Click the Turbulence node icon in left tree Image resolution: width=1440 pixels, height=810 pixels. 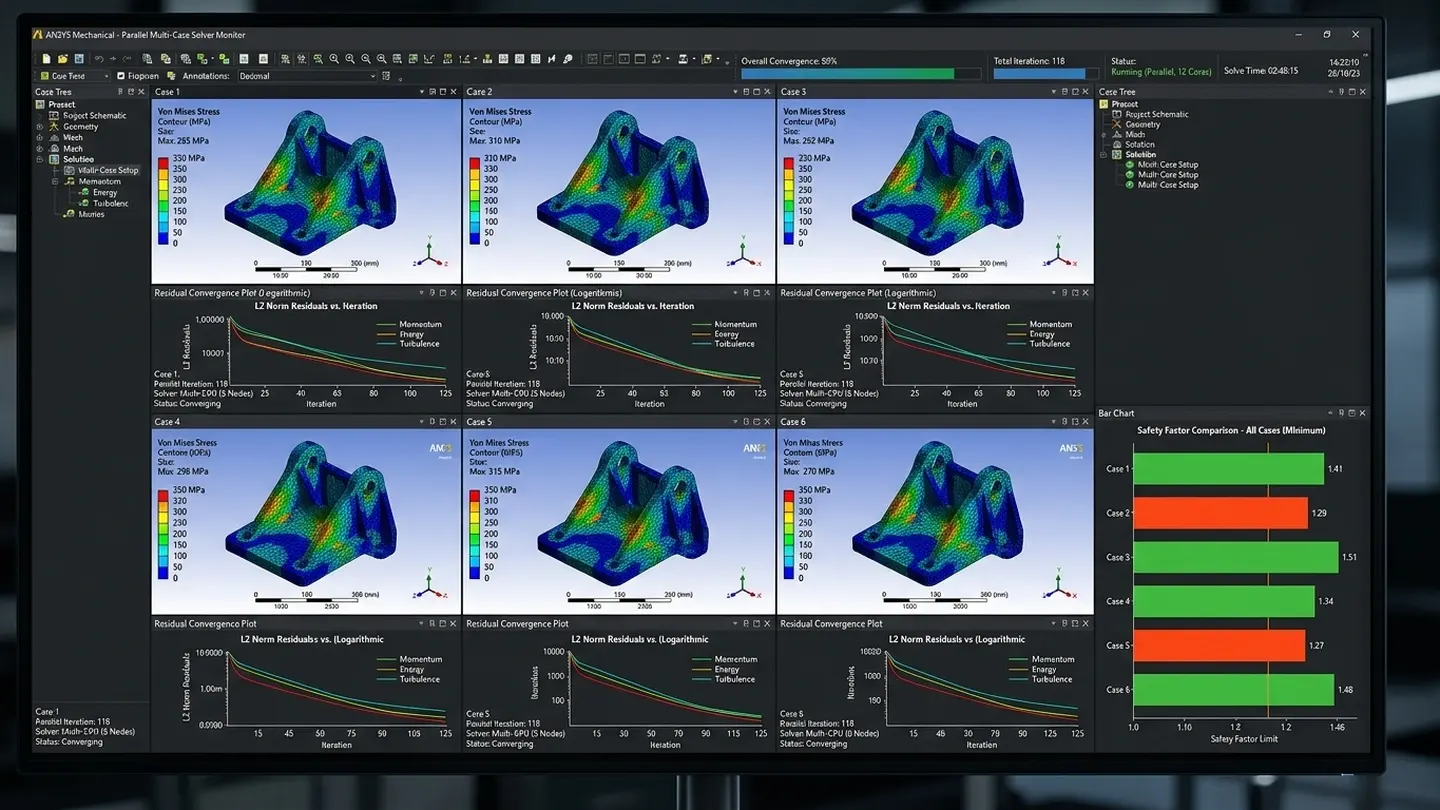click(x=84, y=203)
